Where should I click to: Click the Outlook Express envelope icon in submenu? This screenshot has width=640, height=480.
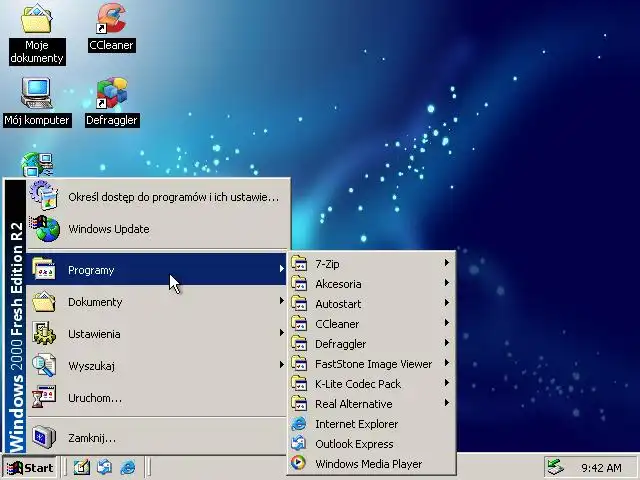tap(299, 443)
